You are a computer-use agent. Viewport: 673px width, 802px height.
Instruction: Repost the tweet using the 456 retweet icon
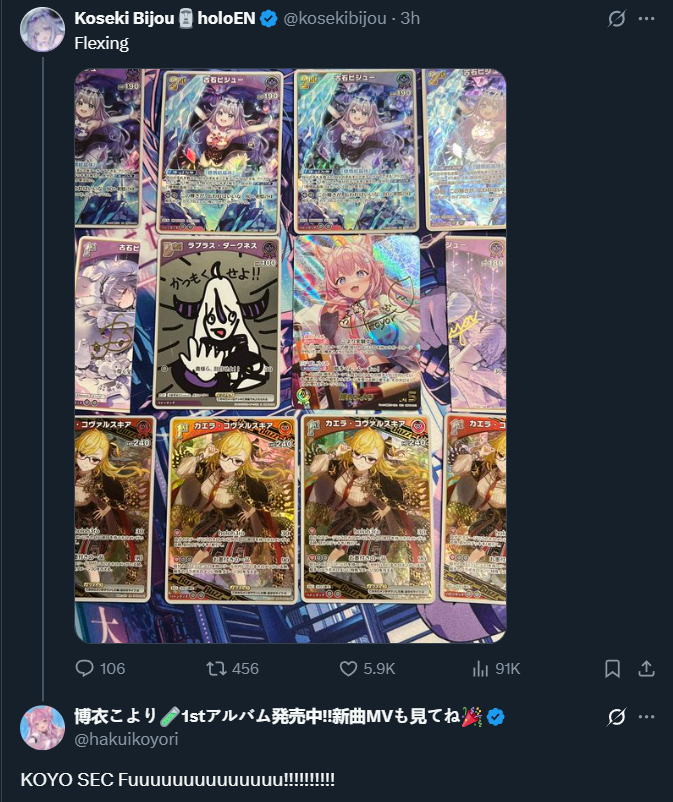coord(216,668)
